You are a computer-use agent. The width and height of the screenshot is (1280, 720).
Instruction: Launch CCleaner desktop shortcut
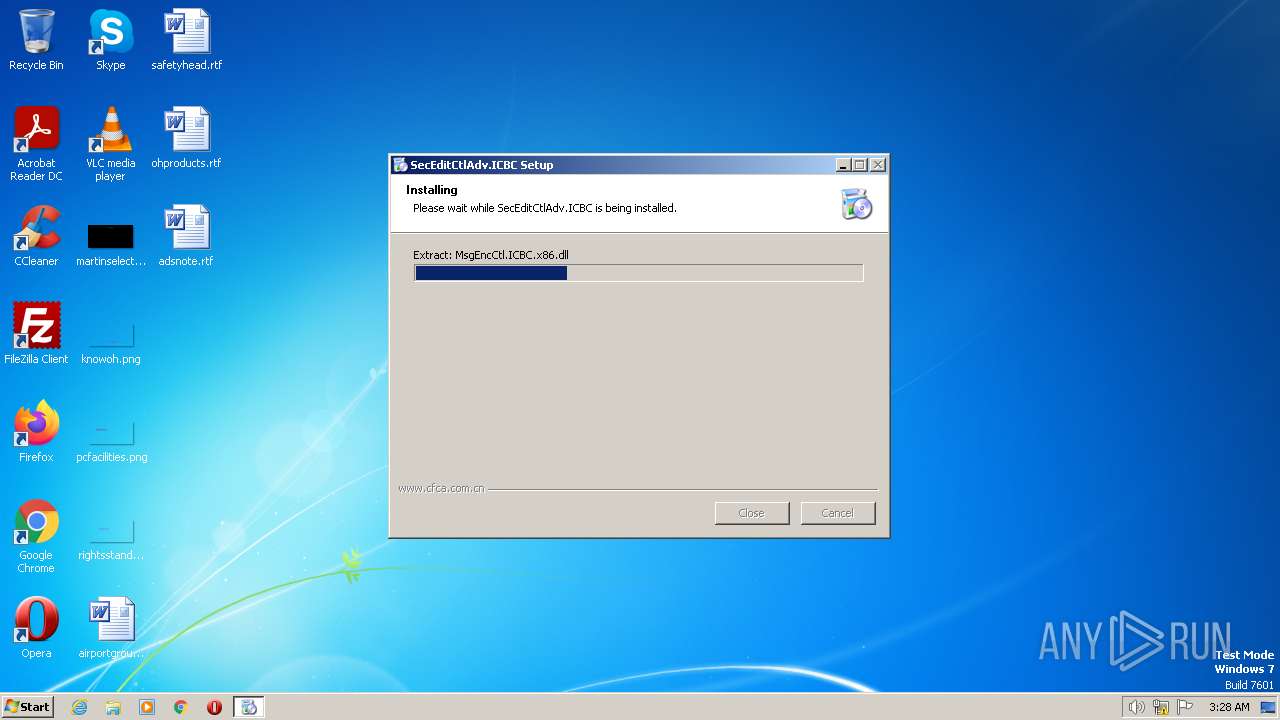(x=36, y=236)
